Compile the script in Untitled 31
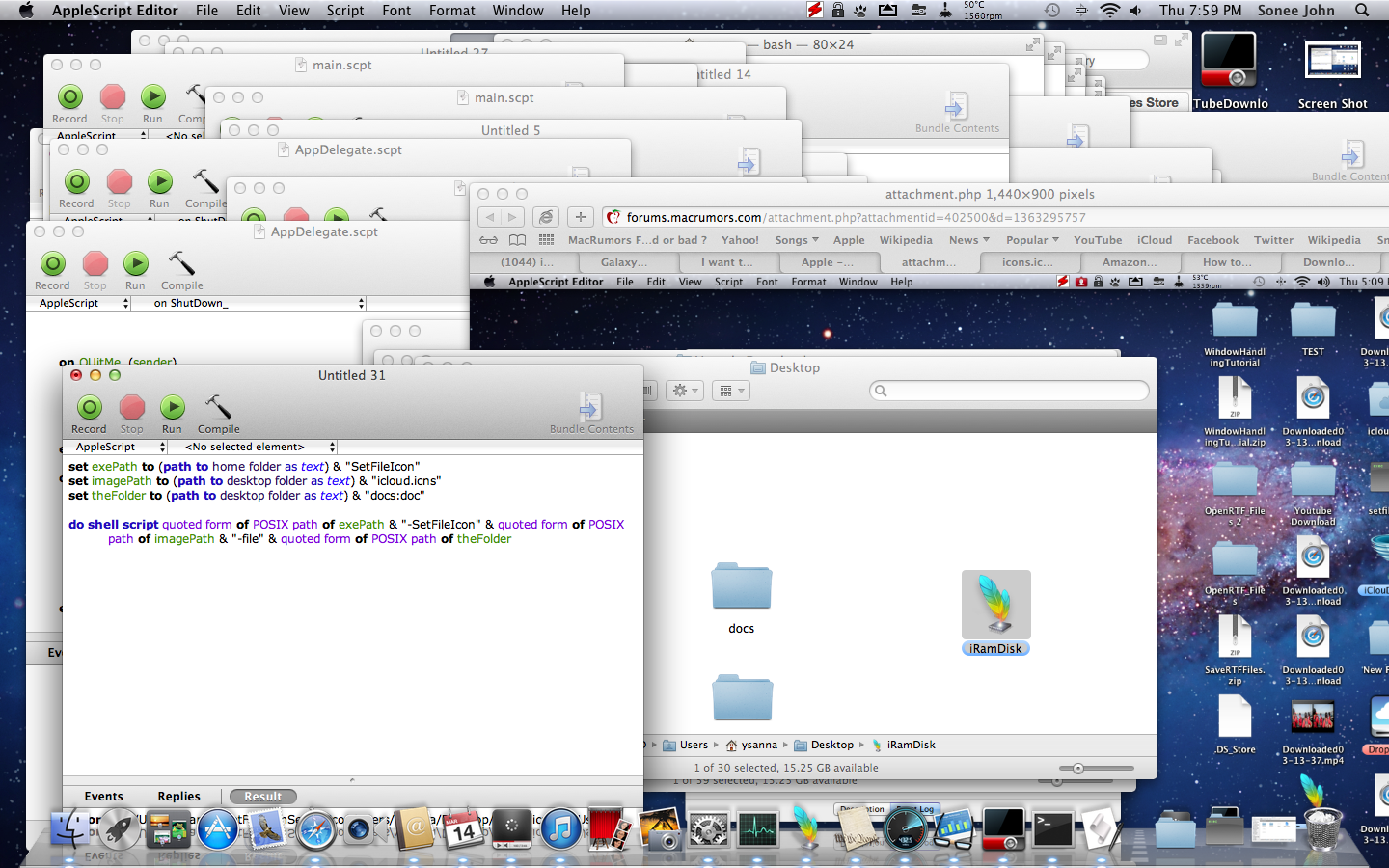Viewport: 1389px width, 868px height. pyautogui.click(x=219, y=415)
